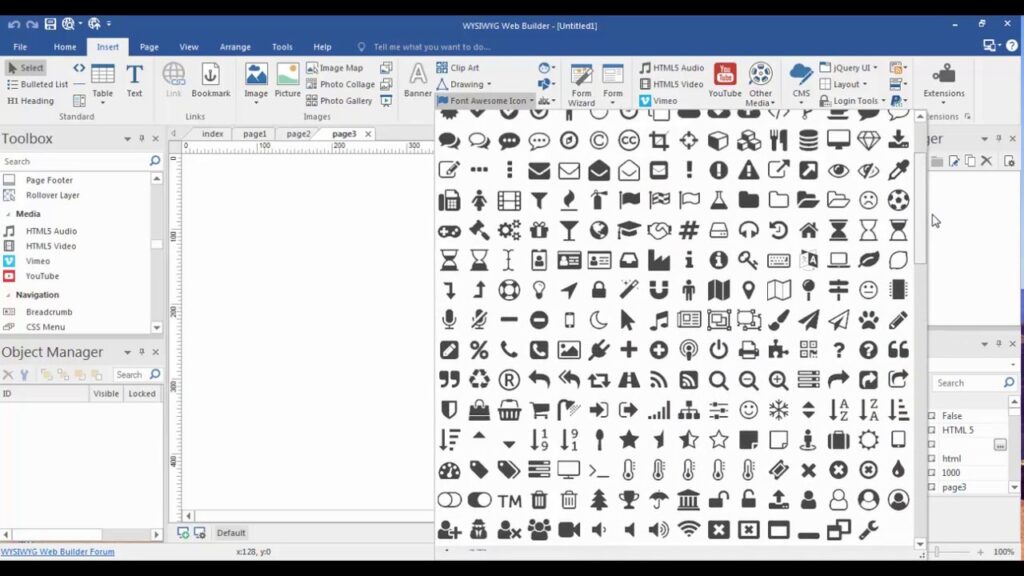Viewport: 1024px width, 576px height.
Task: Insert a Photo Gallery
Action: coord(339,101)
